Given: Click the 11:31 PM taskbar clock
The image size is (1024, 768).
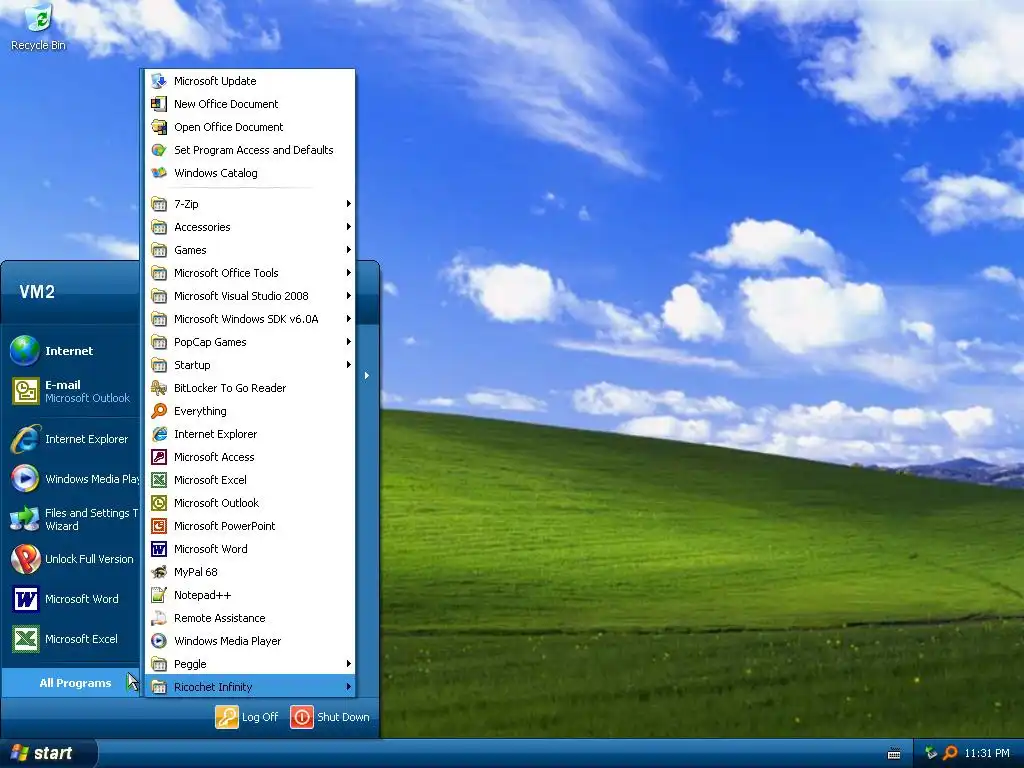Looking at the screenshot, I should (987, 753).
